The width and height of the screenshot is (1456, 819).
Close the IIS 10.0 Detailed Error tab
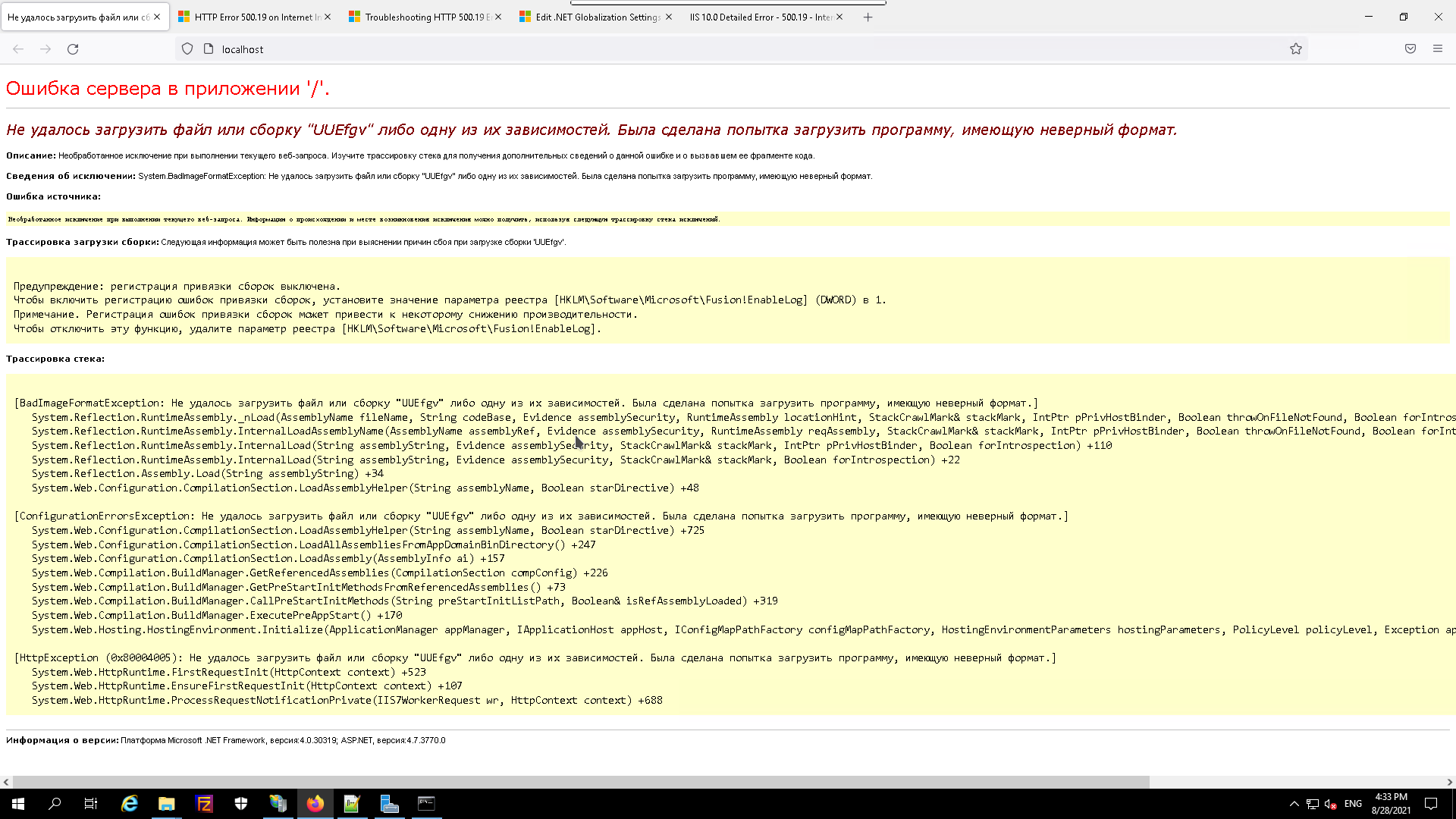(839, 17)
